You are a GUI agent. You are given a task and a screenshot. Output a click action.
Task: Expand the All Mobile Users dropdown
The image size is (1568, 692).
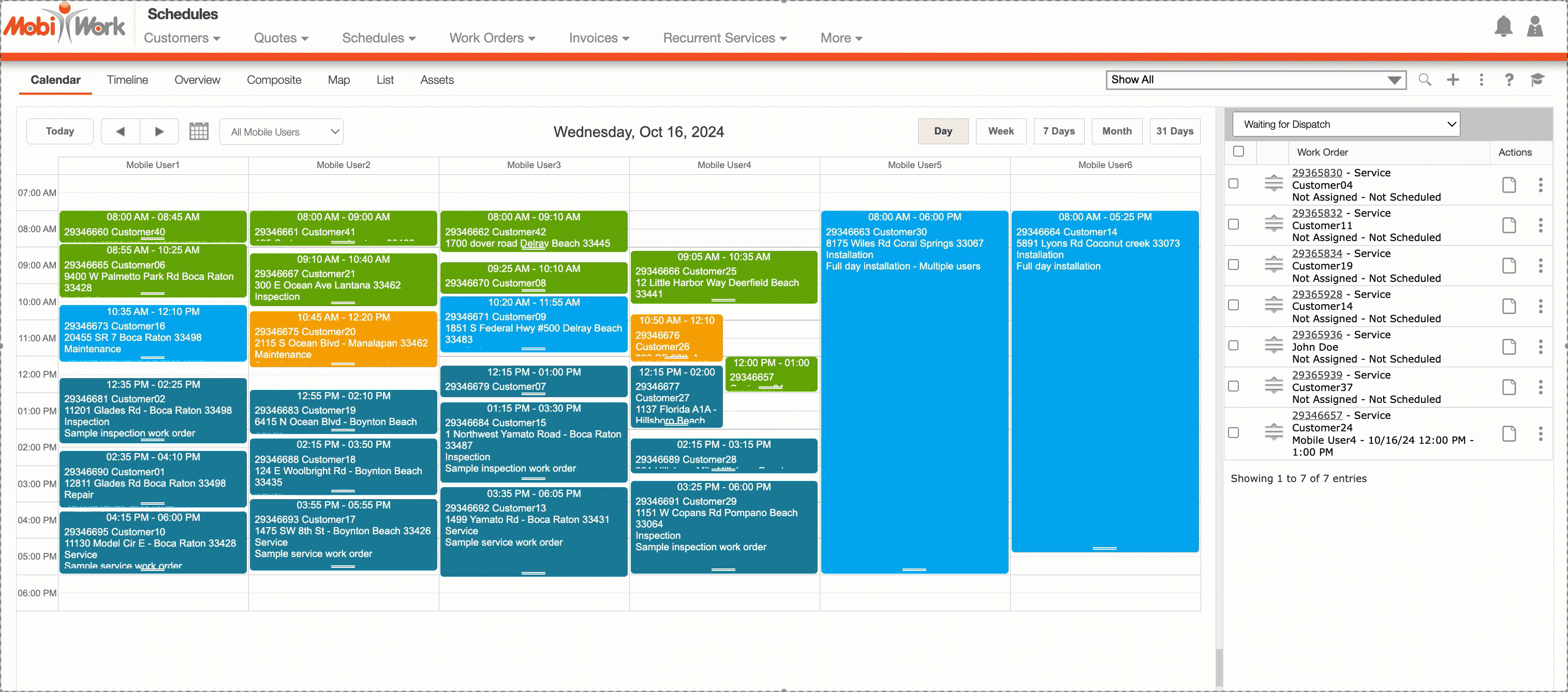pyautogui.click(x=282, y=132)
